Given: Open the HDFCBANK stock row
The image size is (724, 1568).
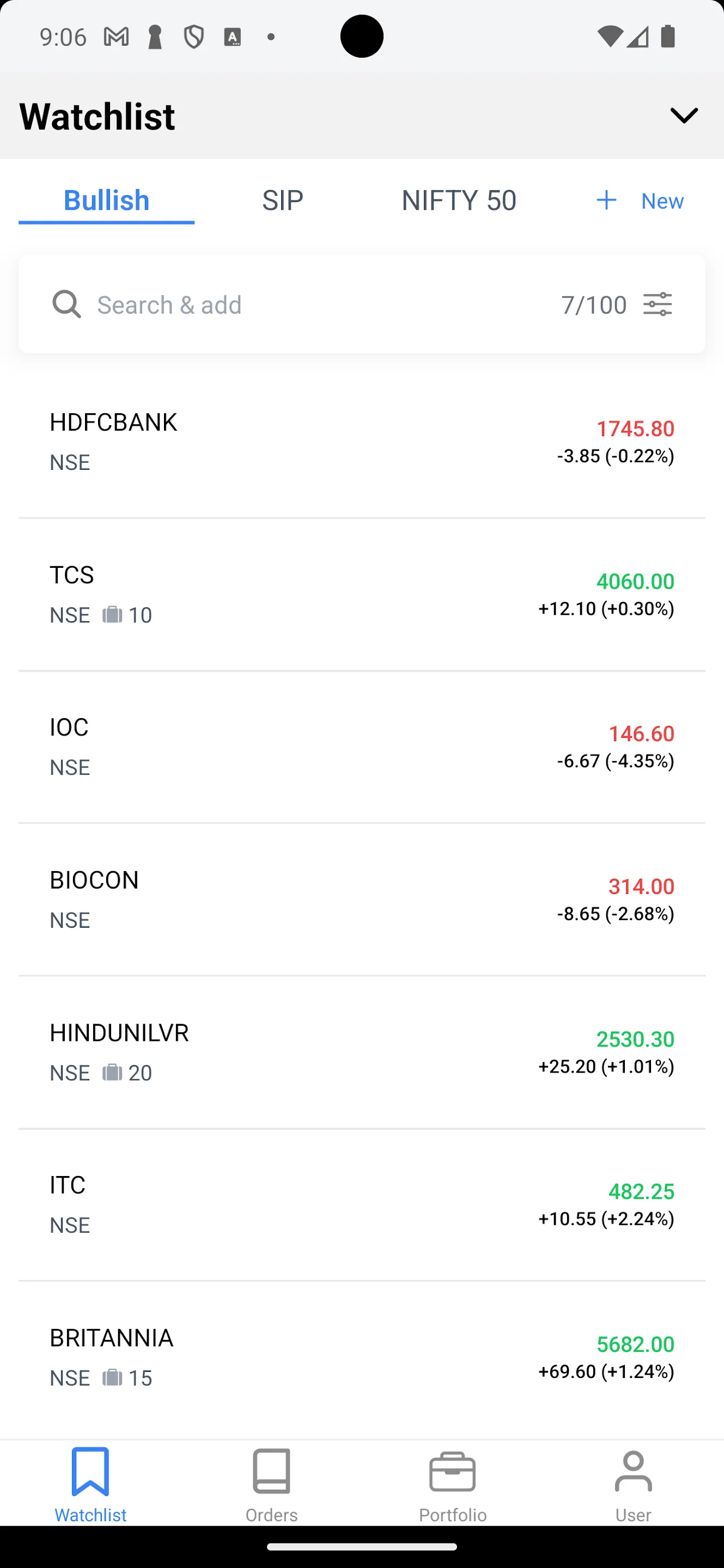Looking at the screenshot, I should coord(362,442).
